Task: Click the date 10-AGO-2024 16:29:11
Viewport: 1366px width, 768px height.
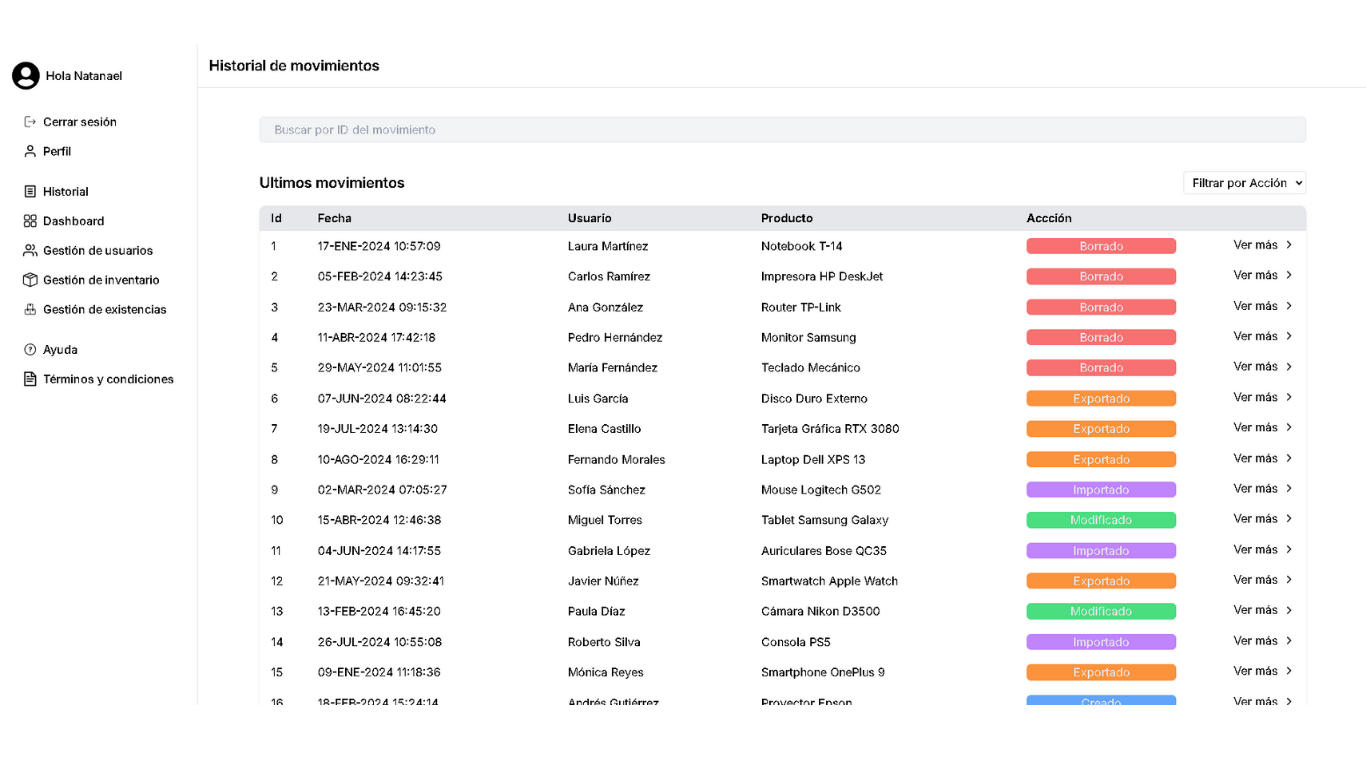Action: [x=379, y=460]
